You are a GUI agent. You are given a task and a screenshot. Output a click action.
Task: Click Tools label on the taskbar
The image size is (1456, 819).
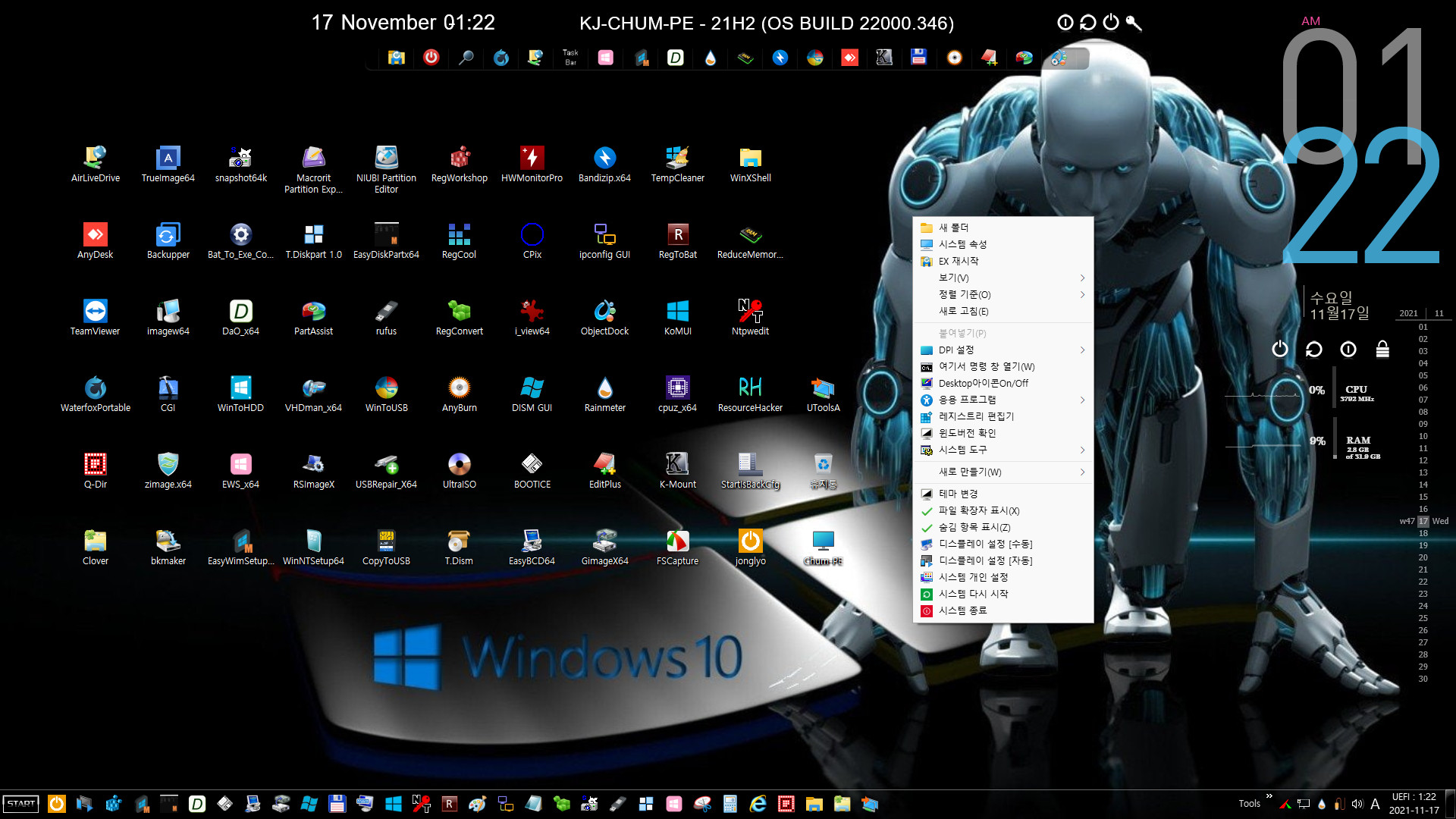[x=1249, y=804]
